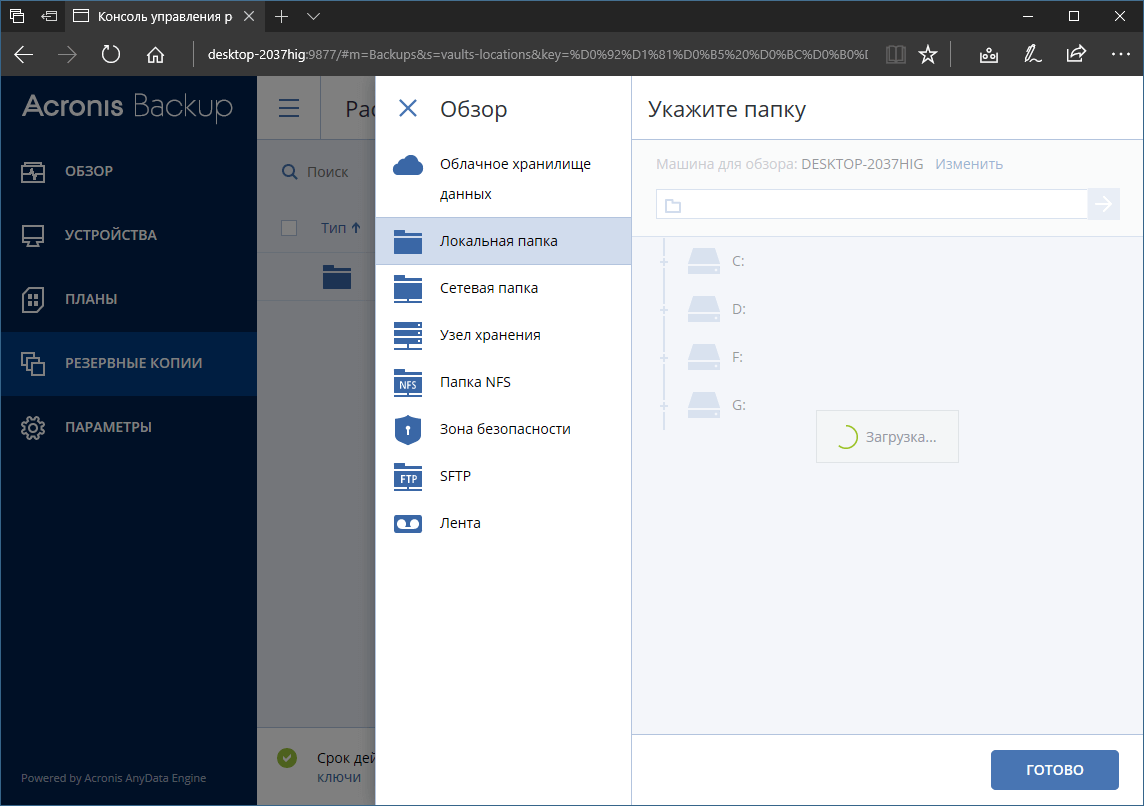The image size is (1144, 806).
Task: Go to Устройства section
Action: [x=128, y=235]
